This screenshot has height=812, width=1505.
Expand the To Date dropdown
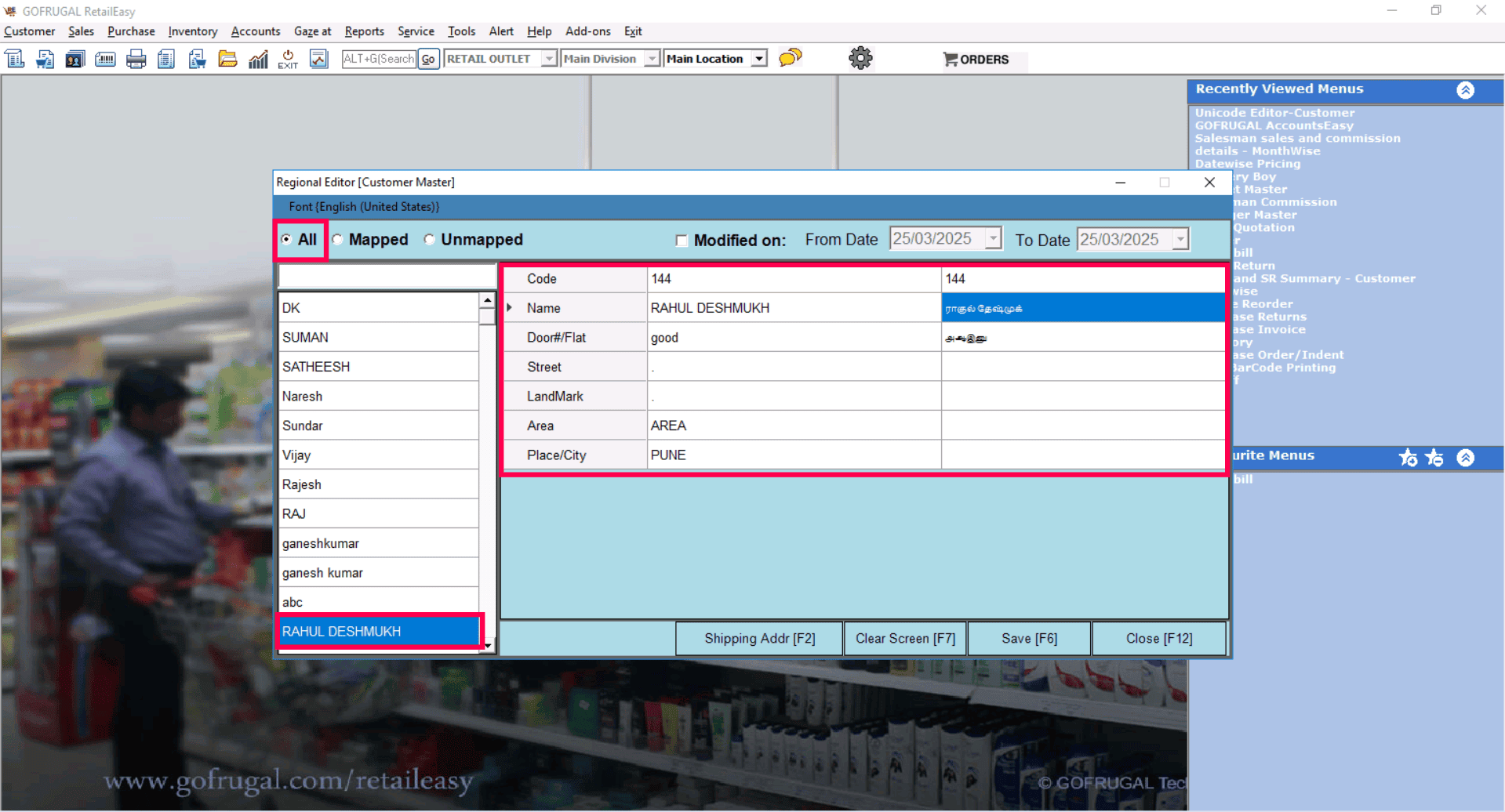coord(1180,239)
